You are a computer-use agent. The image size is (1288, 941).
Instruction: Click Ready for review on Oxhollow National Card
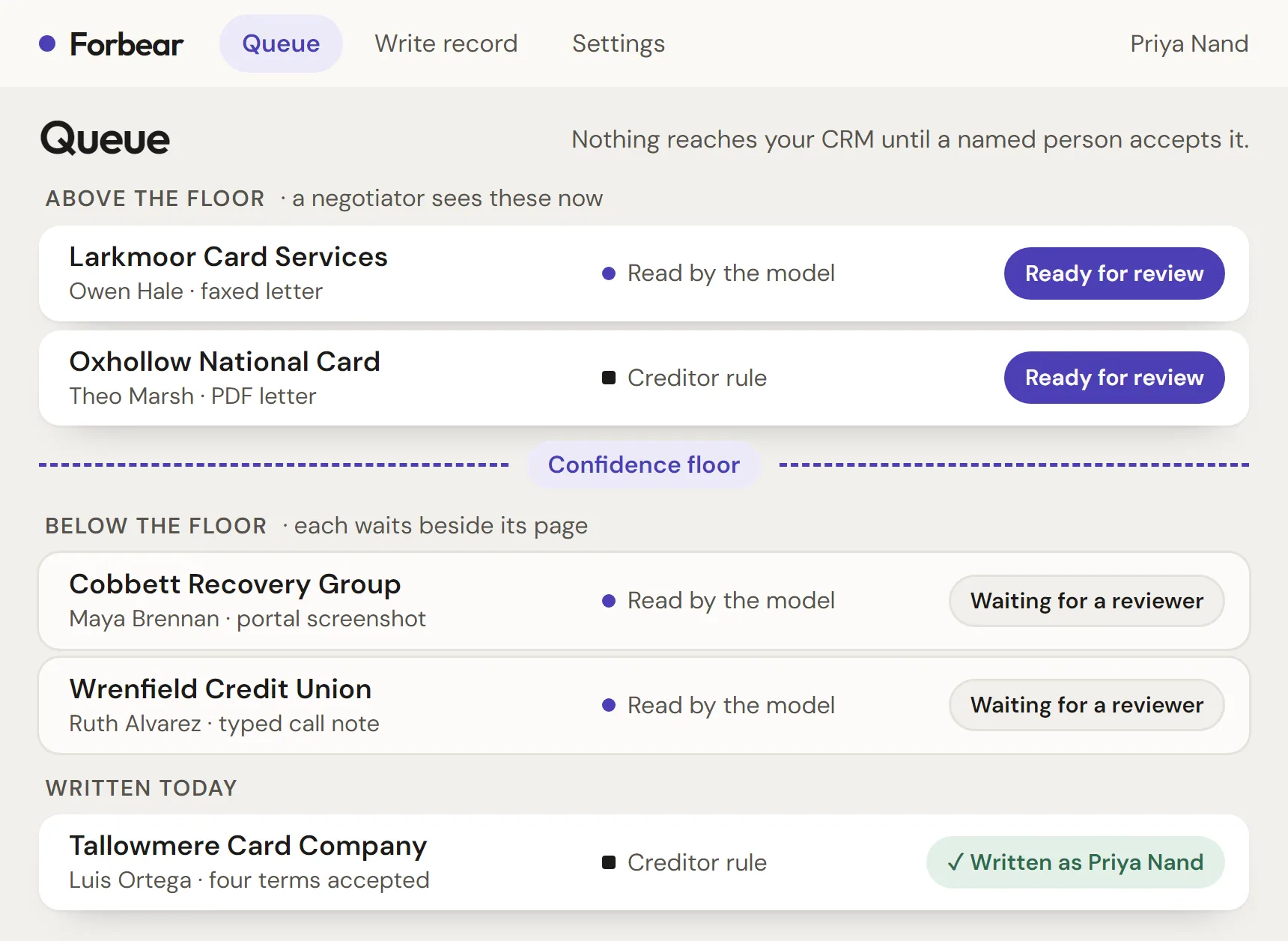coord(1114,378)
